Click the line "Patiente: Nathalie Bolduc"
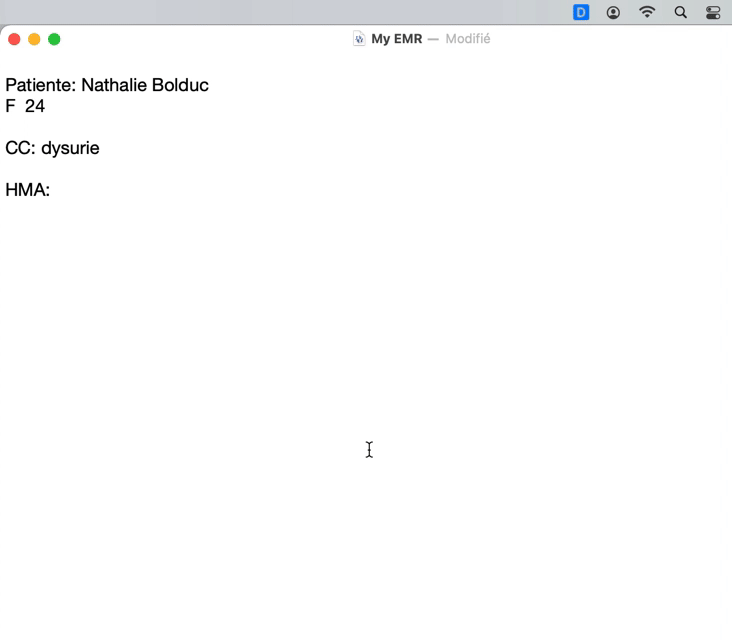The image size is (732, 640). [107, 85]
